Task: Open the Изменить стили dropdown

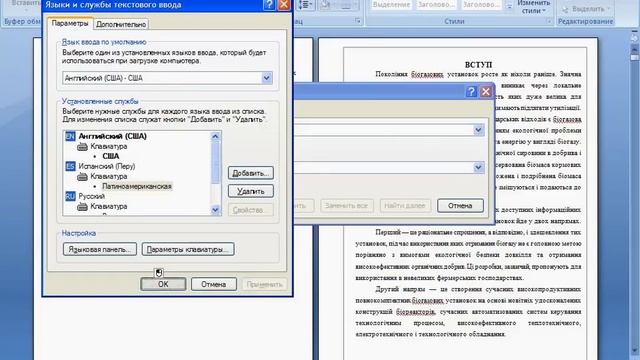Action: coord(534,7)
